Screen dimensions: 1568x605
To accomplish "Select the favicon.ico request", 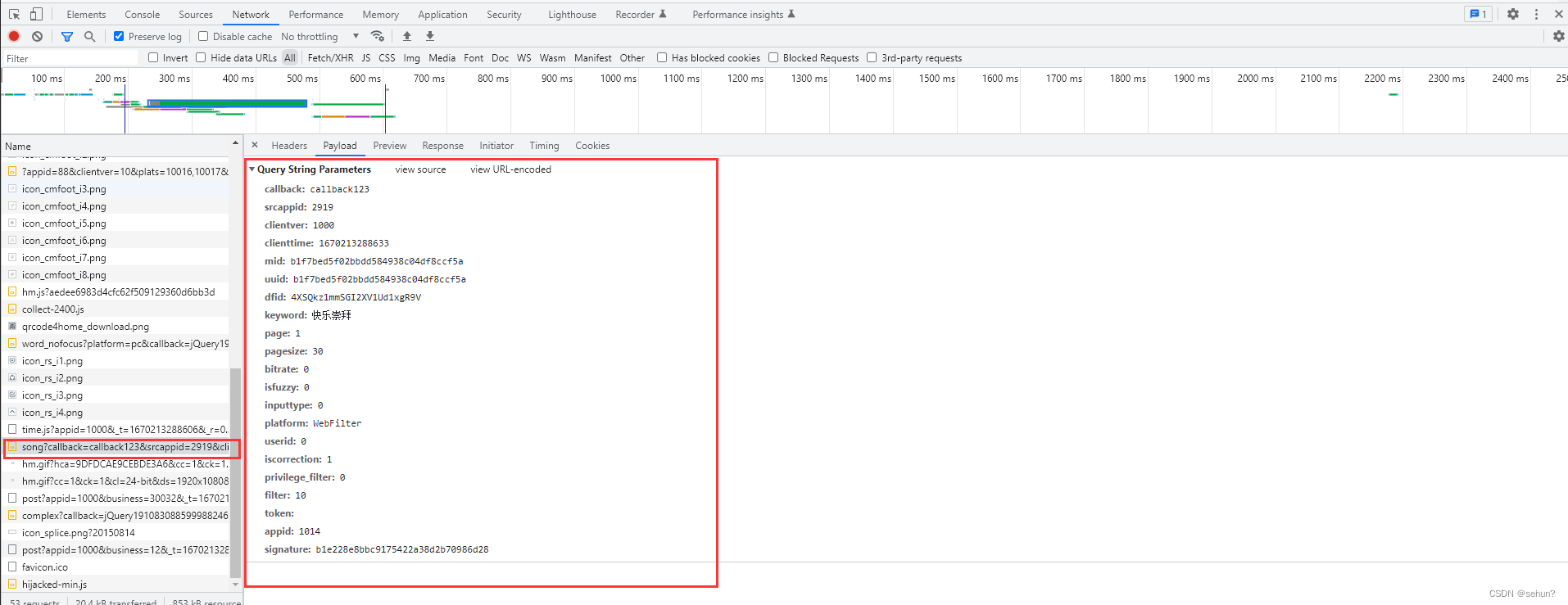I will pos(116,567).
